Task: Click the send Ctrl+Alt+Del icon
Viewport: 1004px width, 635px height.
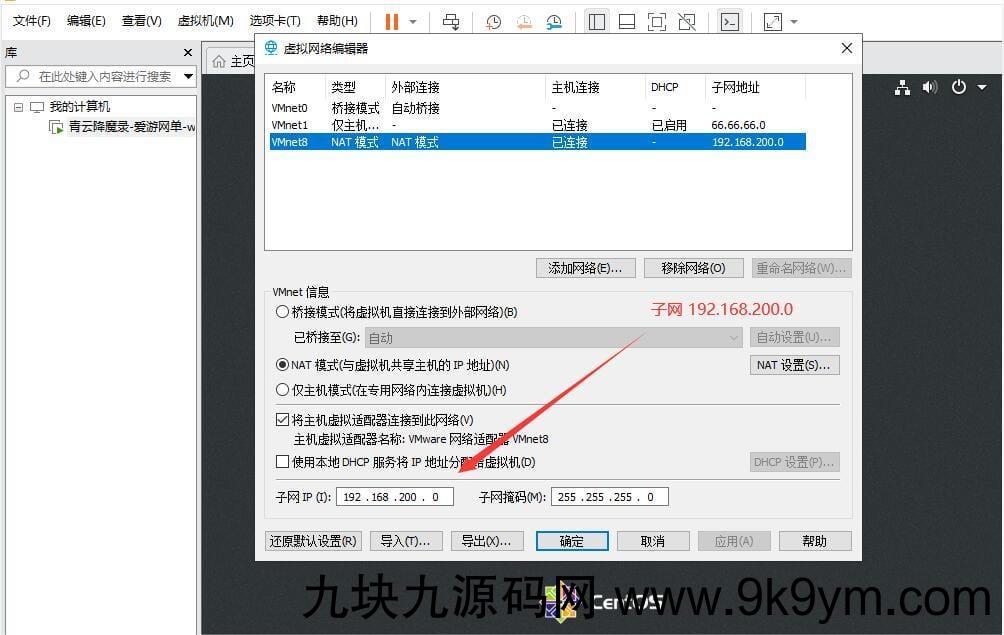Action: (451, 21)
